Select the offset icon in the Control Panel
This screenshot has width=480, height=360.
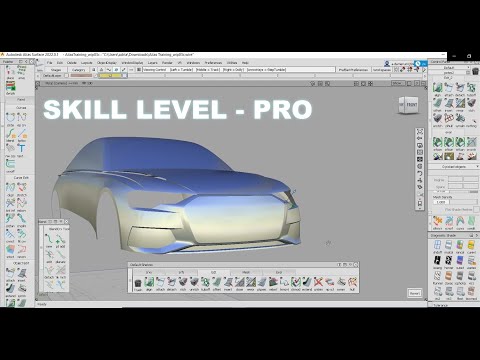click(x=438, y=103)
